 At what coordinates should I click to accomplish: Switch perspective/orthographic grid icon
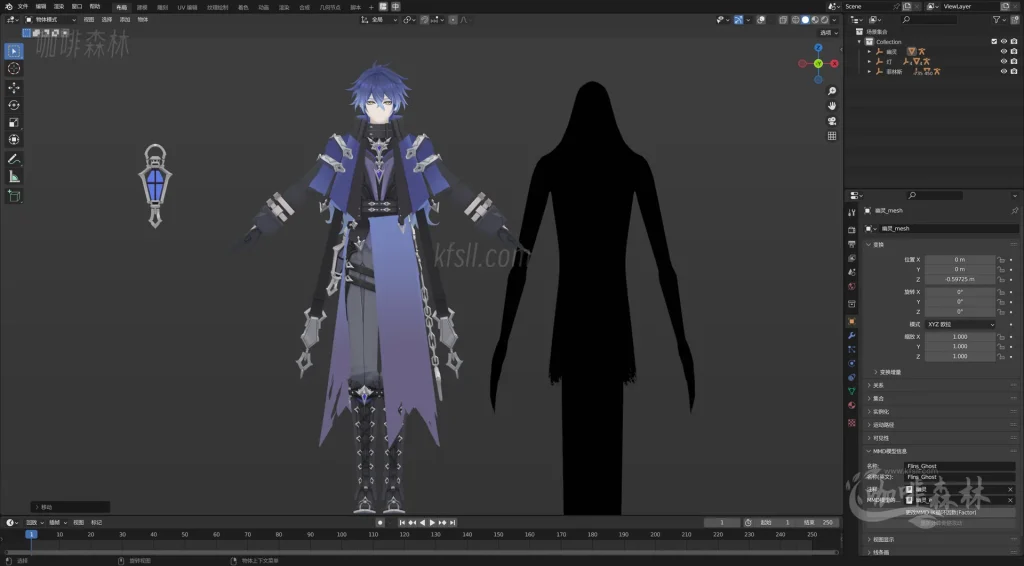click(832, 136)
